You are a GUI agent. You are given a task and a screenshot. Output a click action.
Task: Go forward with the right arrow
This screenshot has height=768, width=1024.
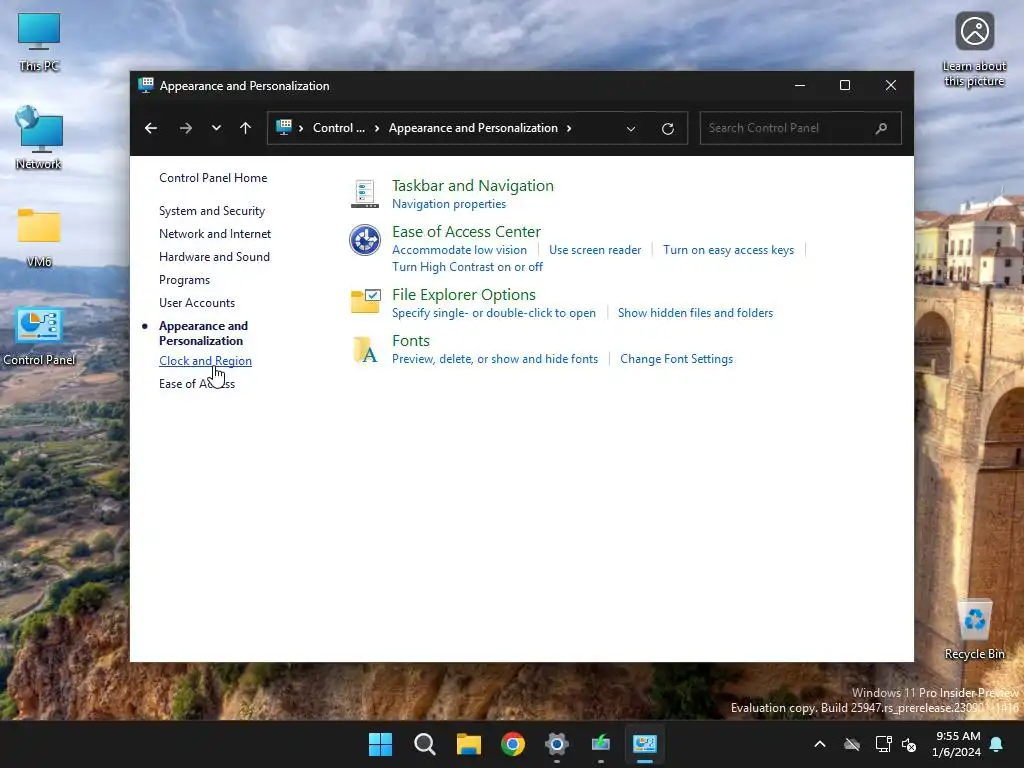(185, 128)
